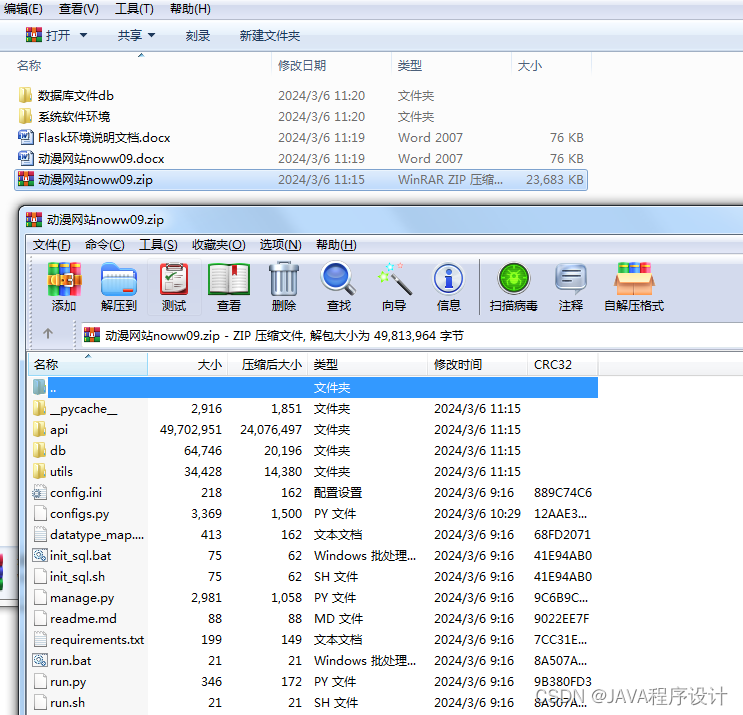Click the api folder icon

click(40, 429)
